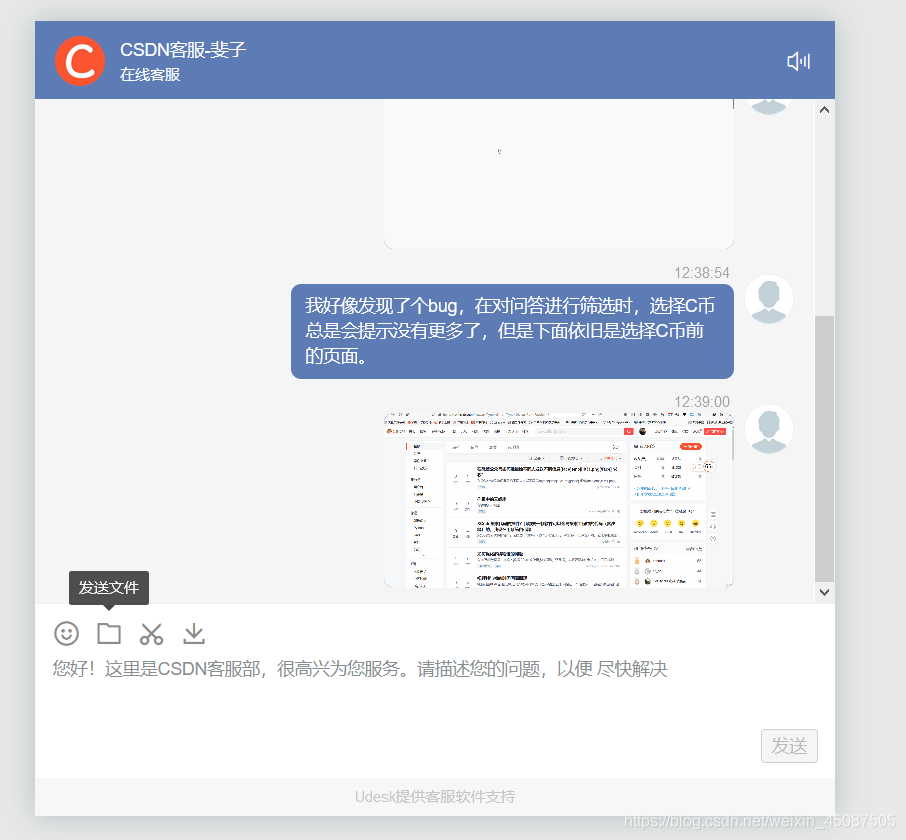
Task: Mute notification sound speaker icon
Action: point(799,61)
